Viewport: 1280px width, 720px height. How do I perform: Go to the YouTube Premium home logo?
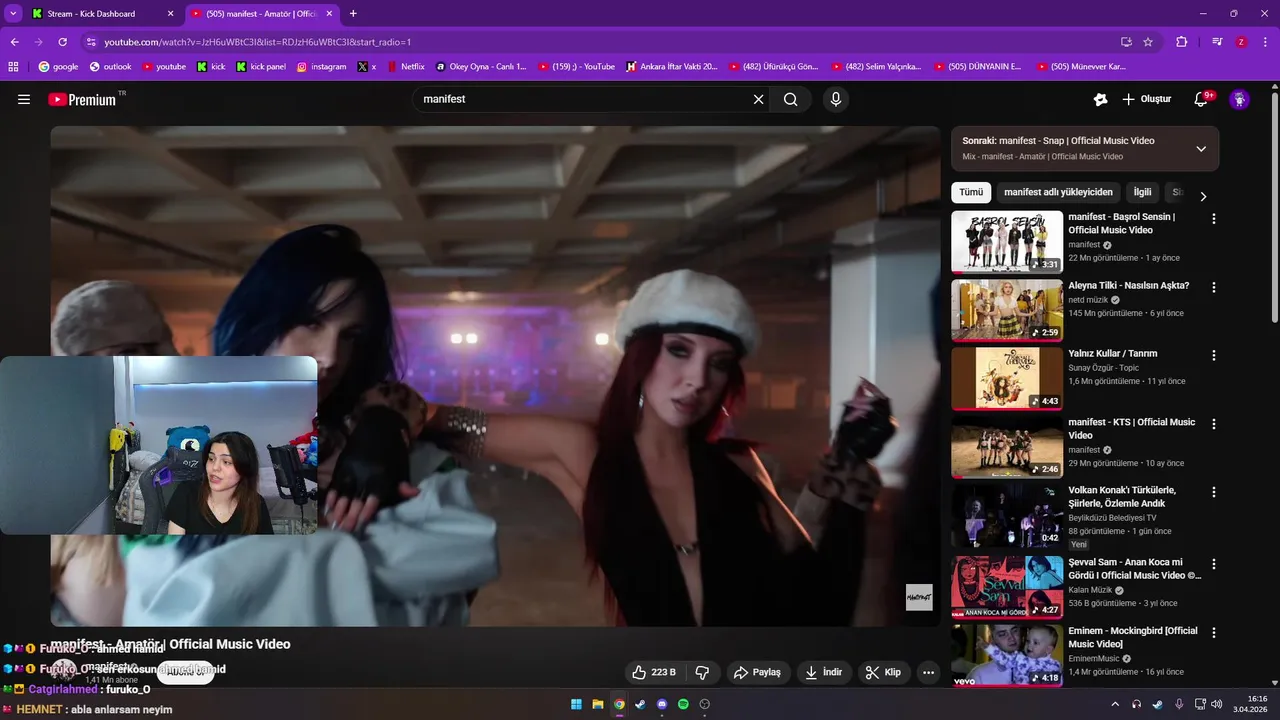82,99
